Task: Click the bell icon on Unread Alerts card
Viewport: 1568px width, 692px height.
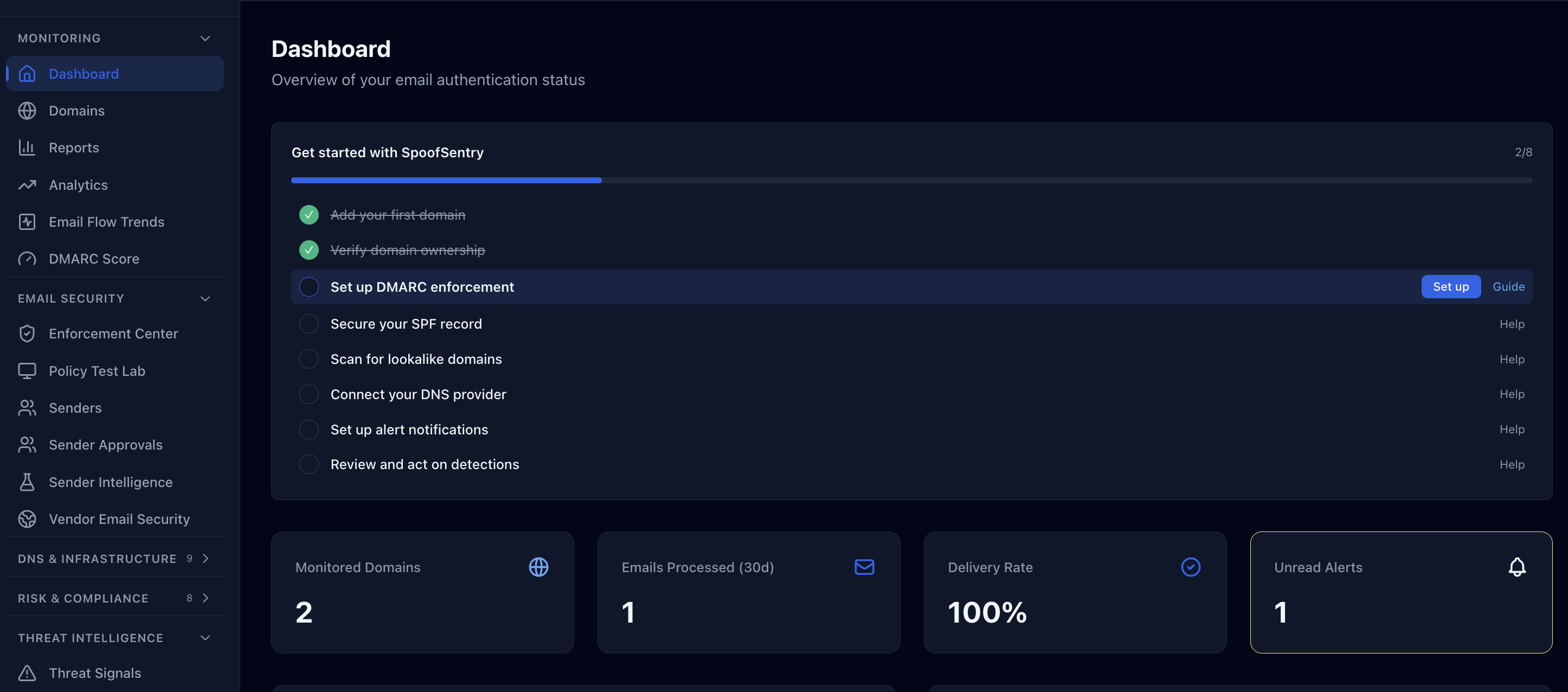Action: click(1517, 567)
